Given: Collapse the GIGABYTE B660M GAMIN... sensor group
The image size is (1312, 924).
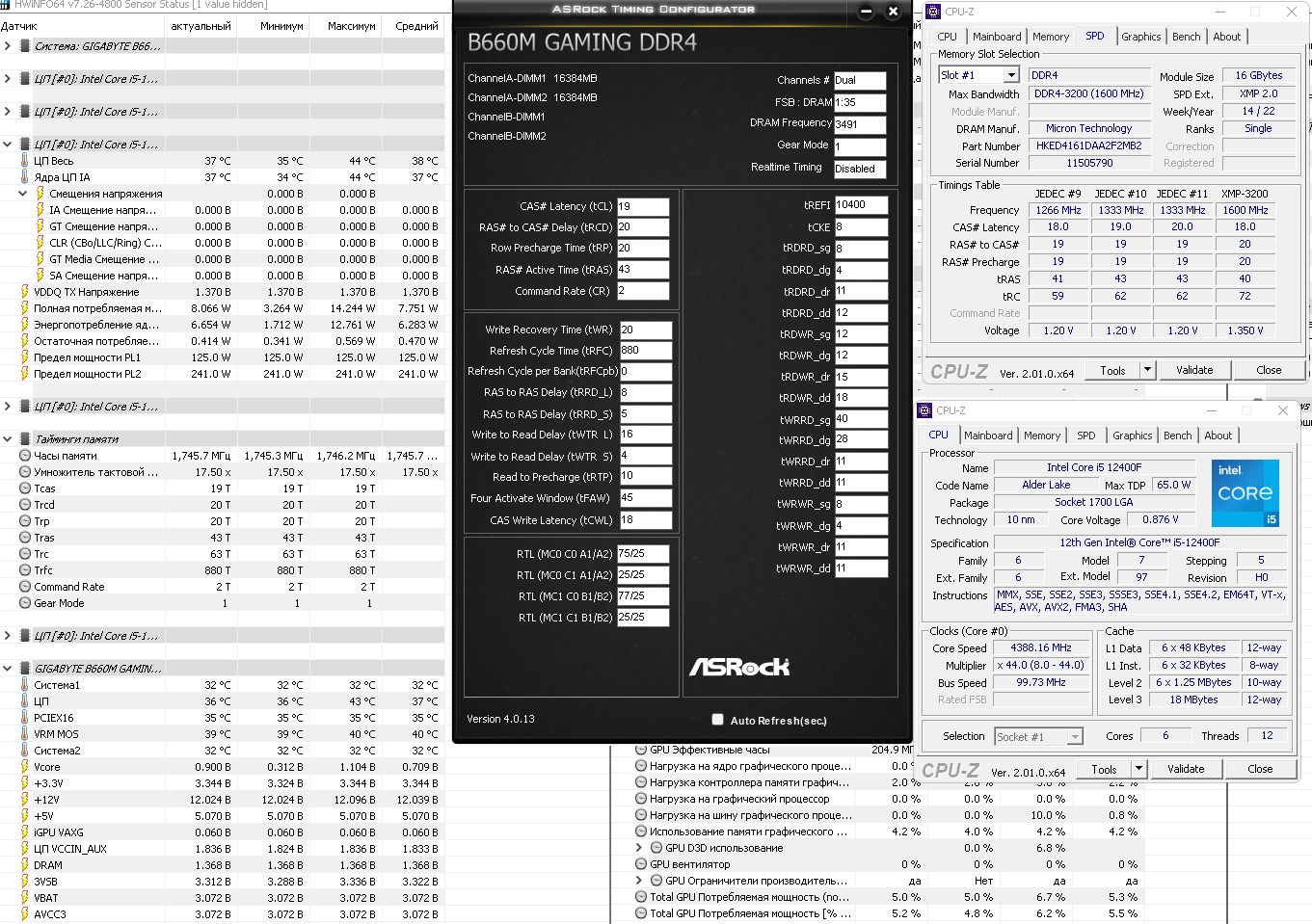Looking at the screenshot, I should coord(8,669).
